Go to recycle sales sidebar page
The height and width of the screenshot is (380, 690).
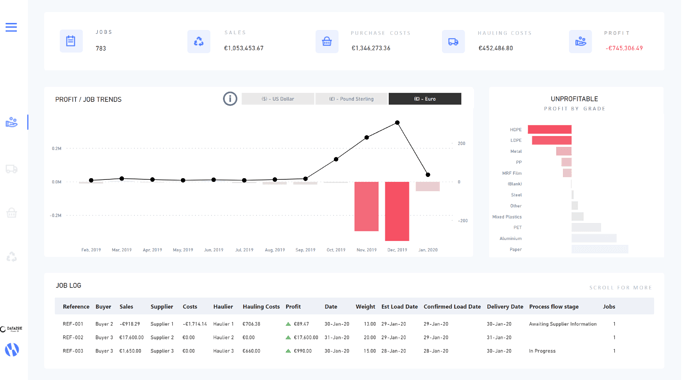coord(11,257)
